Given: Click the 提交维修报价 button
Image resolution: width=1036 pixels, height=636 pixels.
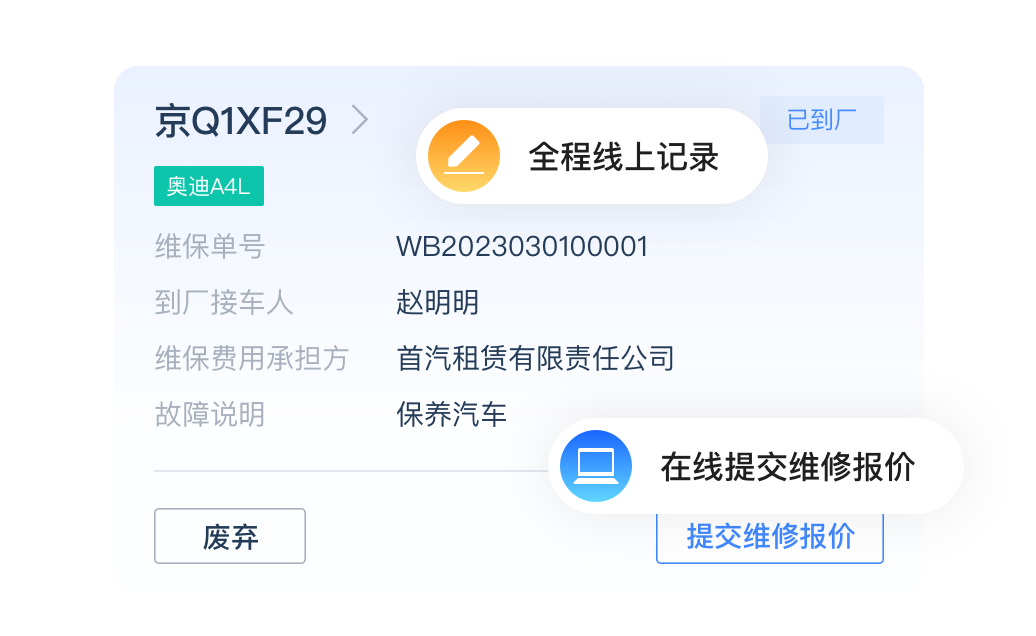Looking at the screenshot, I should click(x=770, y=538).
